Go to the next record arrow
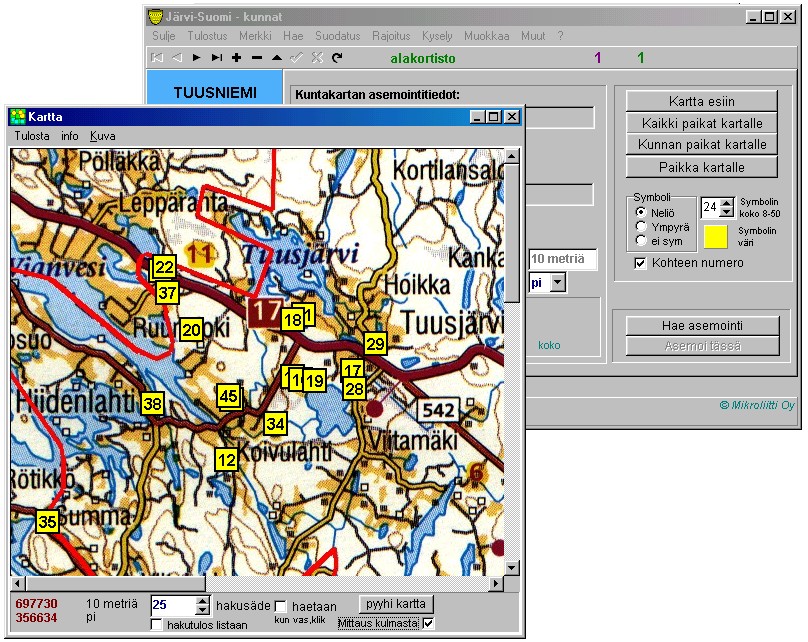 click(197, 58)
